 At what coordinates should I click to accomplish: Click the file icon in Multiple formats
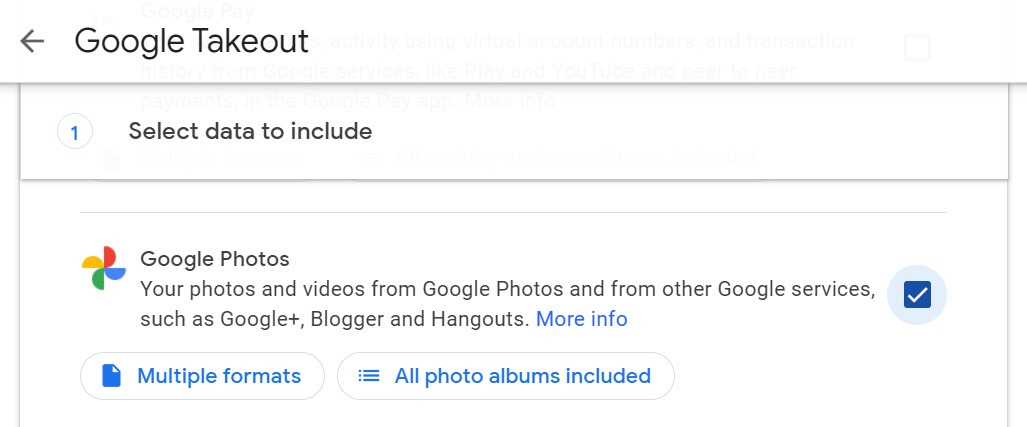click(112, 376)
